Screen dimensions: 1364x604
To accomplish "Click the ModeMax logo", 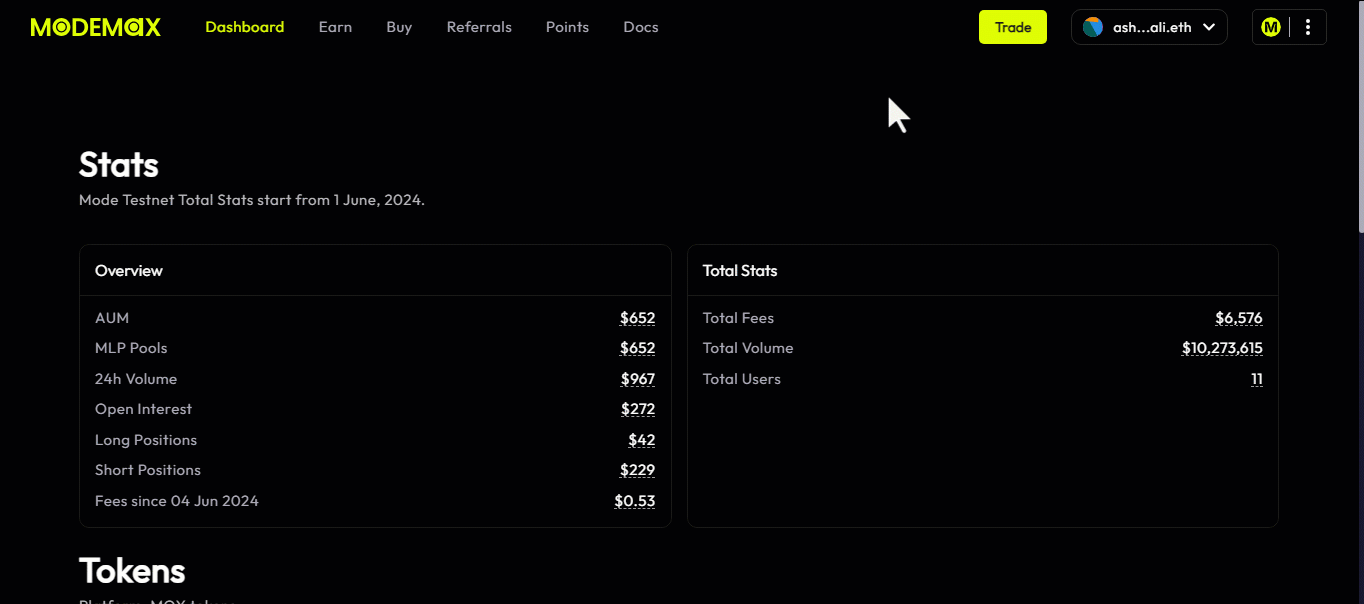I will coord(96,27).
